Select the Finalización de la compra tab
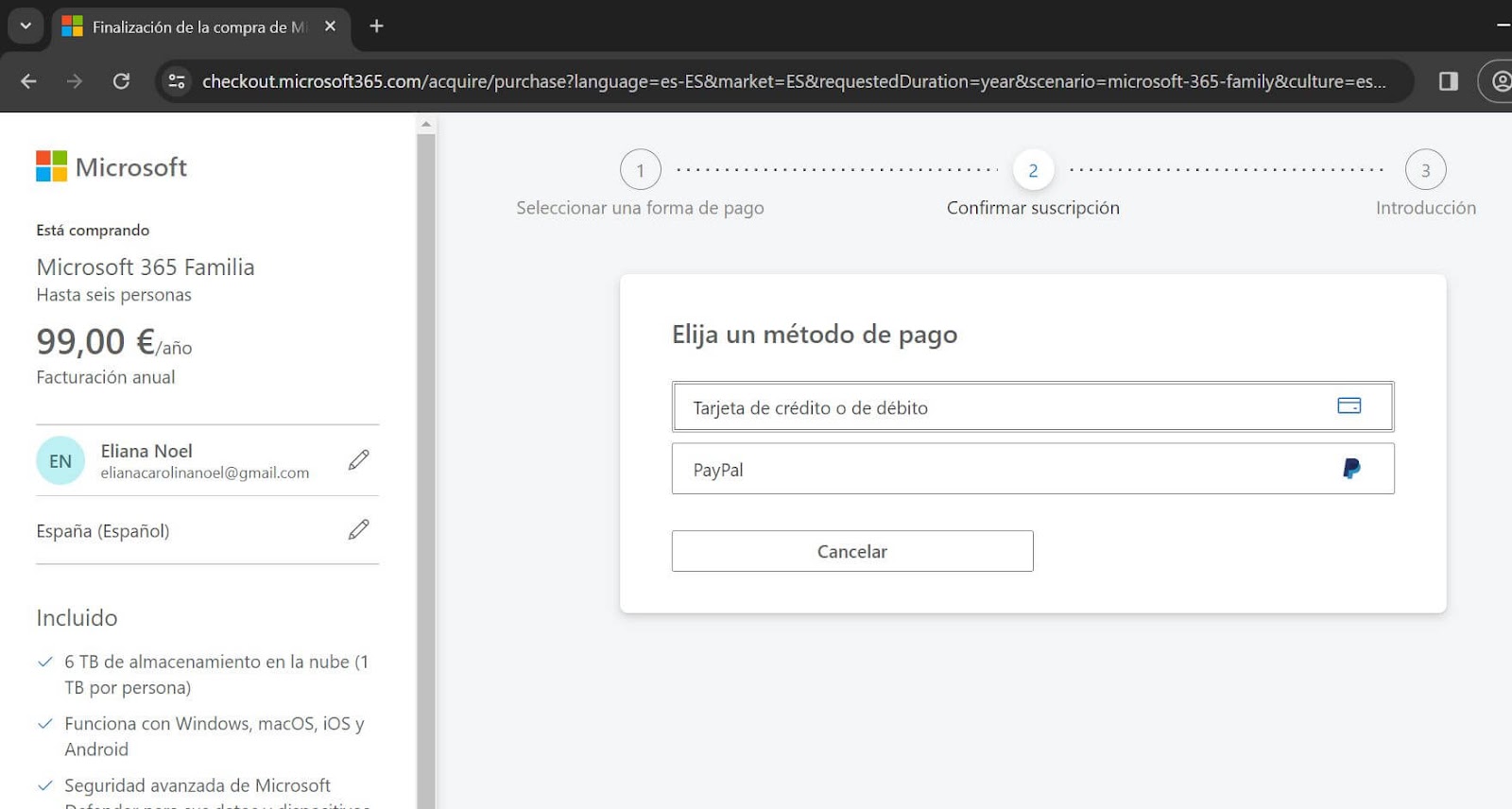The height and width of the screenshot is (809, 1512). click(x=200, y=27)
